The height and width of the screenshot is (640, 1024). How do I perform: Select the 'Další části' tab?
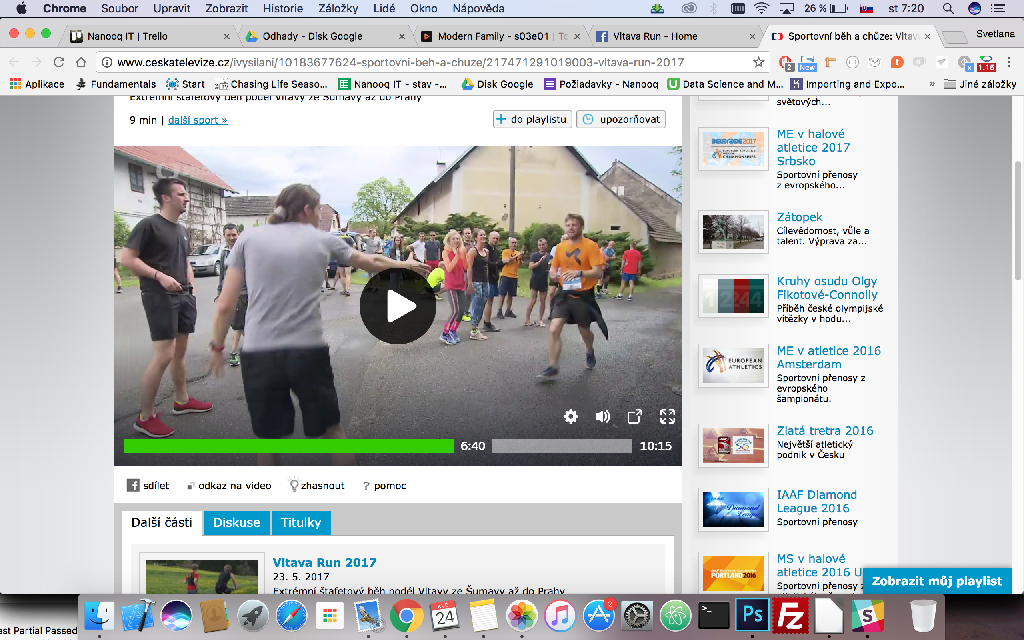162,522
